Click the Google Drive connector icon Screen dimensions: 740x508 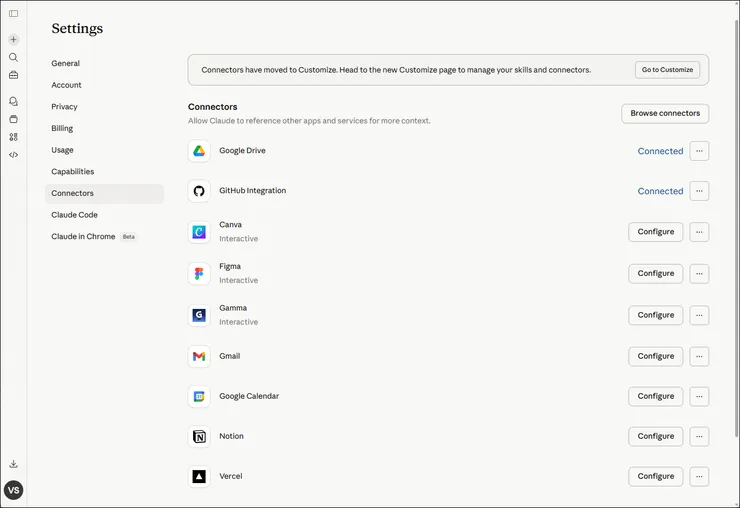pos(199,151)
